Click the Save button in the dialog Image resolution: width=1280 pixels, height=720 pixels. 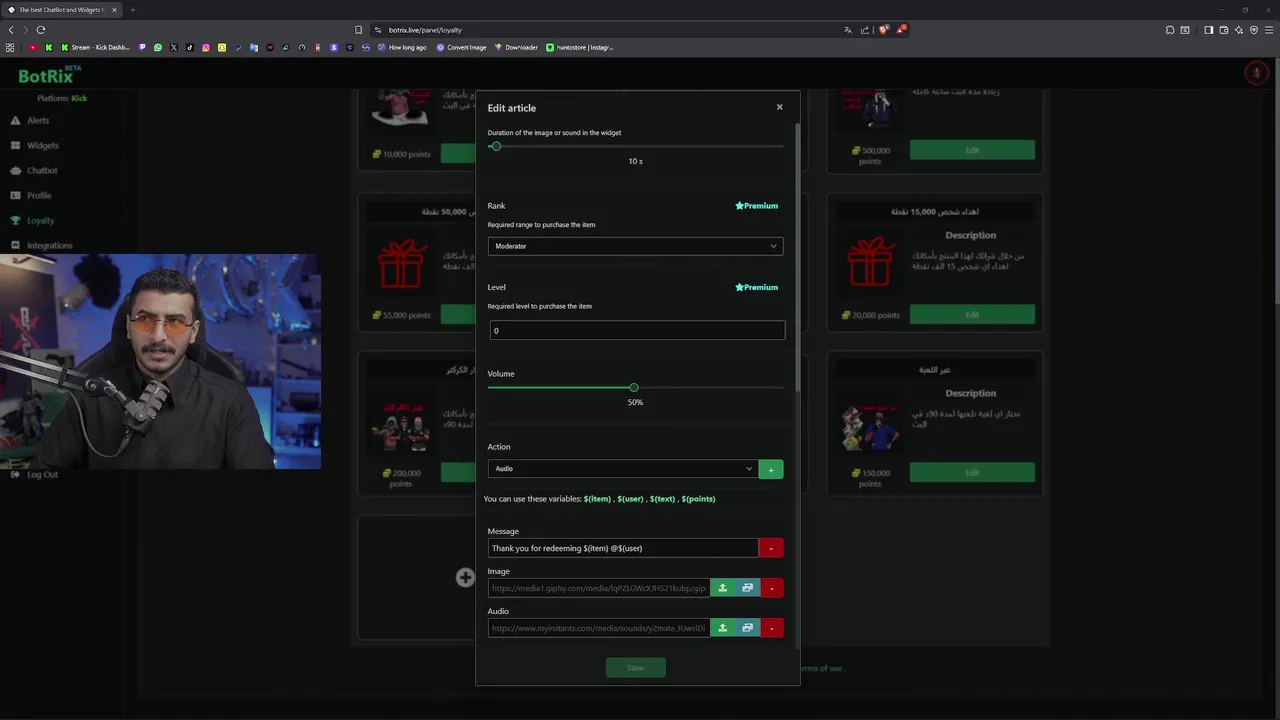635,668
